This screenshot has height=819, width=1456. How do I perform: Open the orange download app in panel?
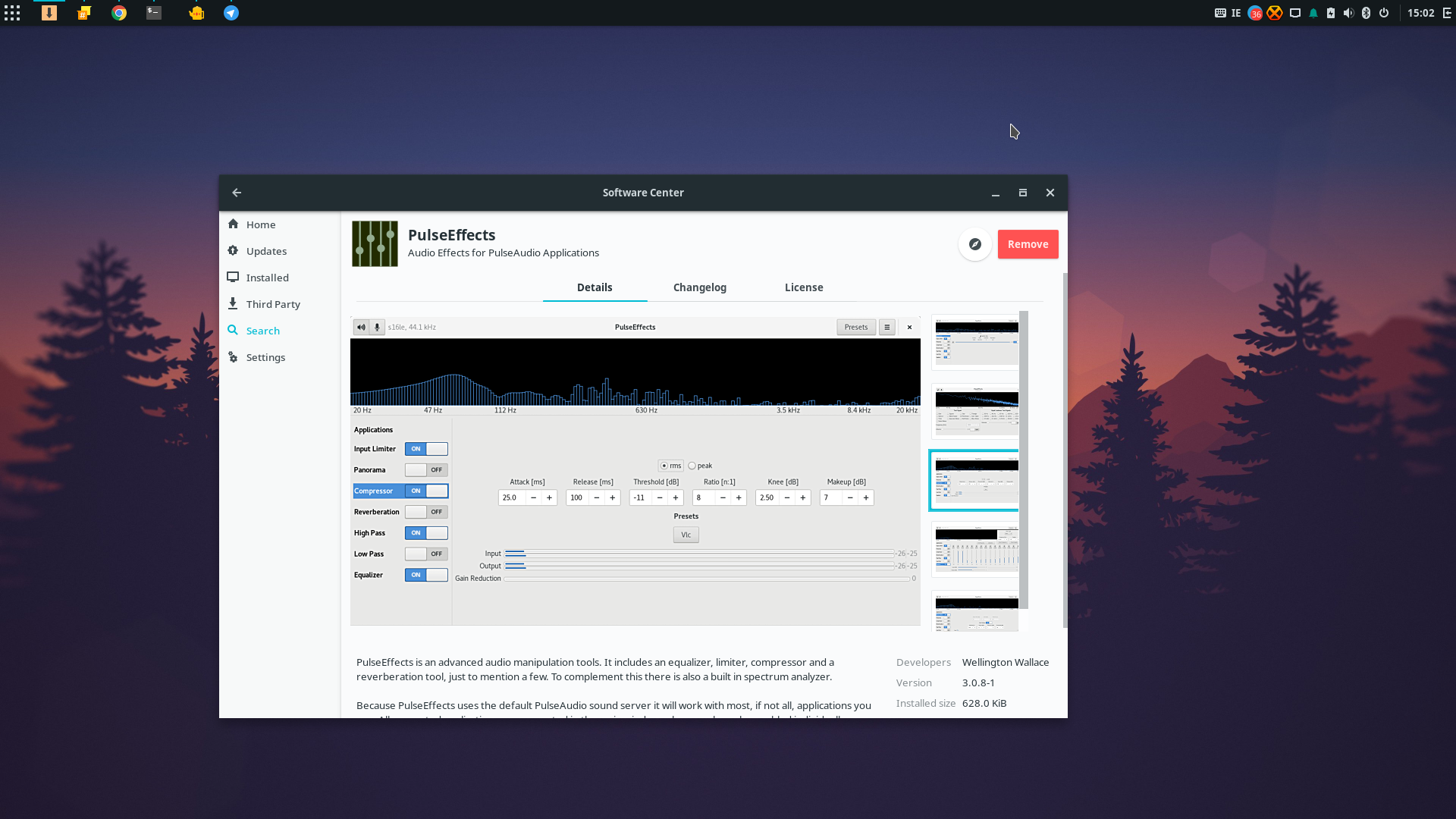point(49,13)
